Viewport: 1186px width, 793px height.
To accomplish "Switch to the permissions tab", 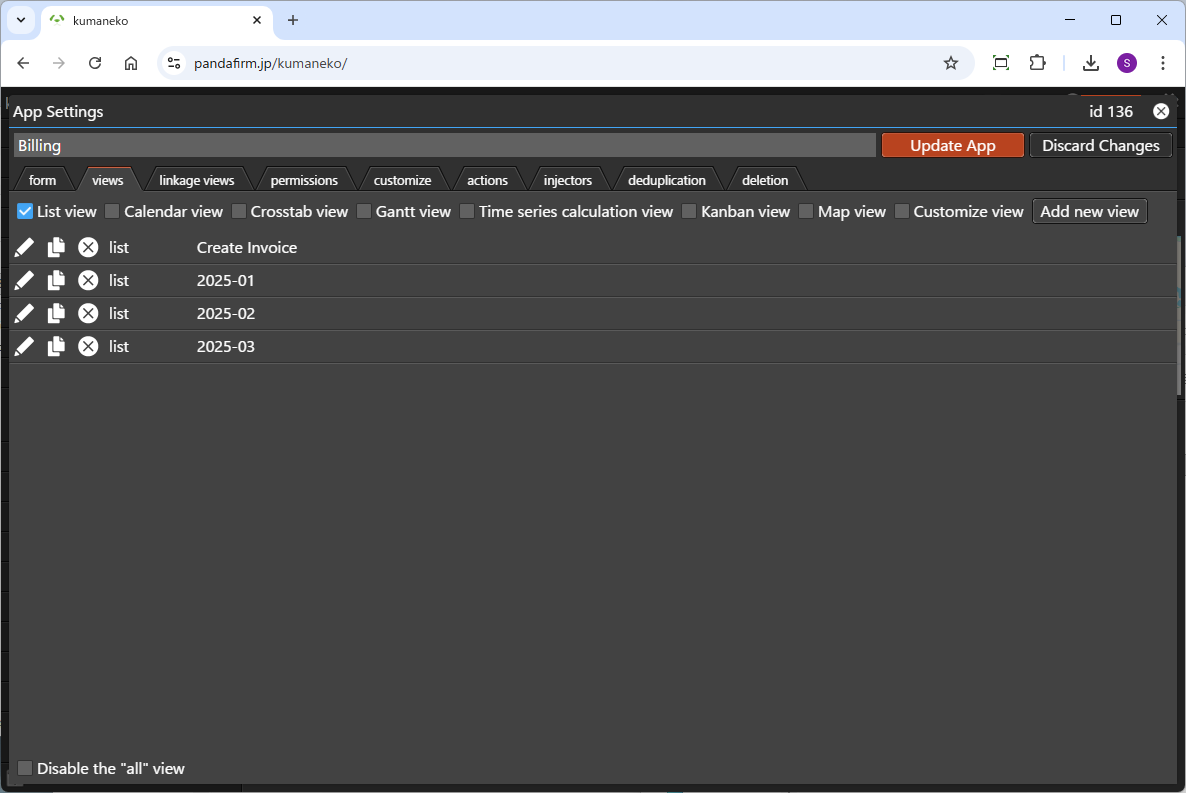I will (304, 181).
